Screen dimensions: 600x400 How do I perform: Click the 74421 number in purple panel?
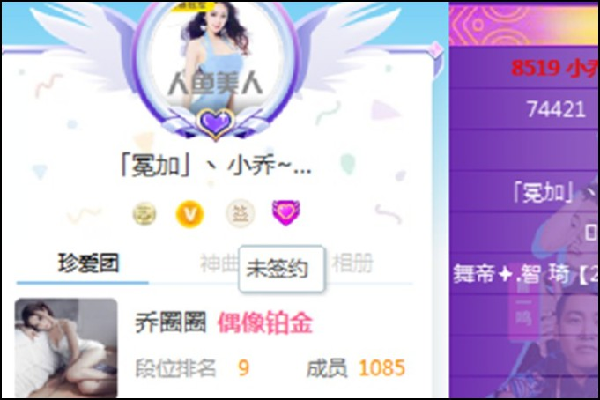[x=556, y=109]
